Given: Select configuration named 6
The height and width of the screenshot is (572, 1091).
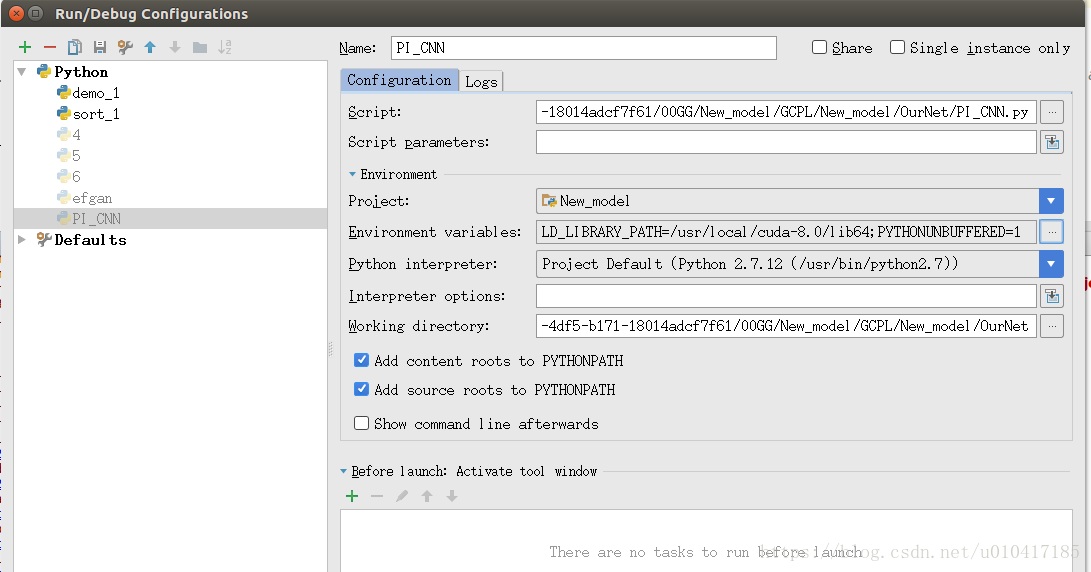Looking at the screenshot, I should pos(70,176).
